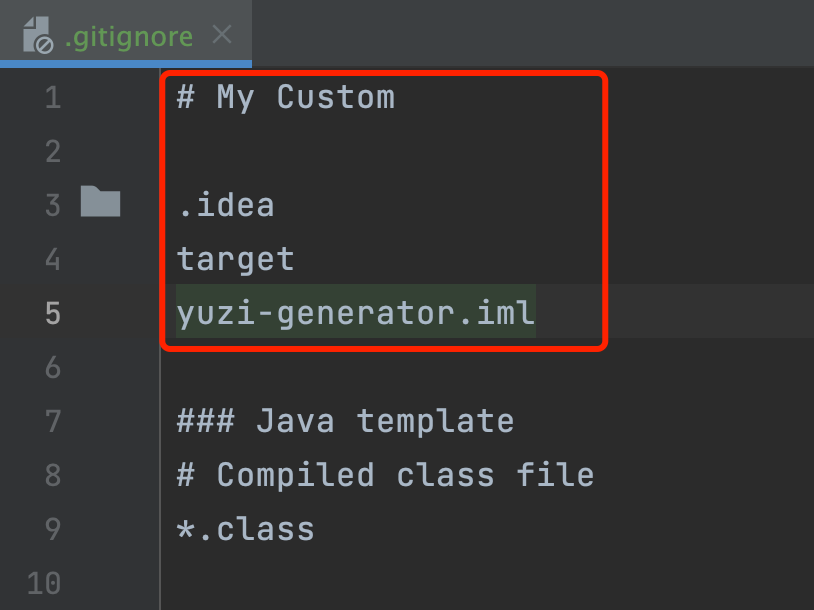Click the "*.class" pattern line
This screenshot has height=610, width=814.
[x=246, y=529]
